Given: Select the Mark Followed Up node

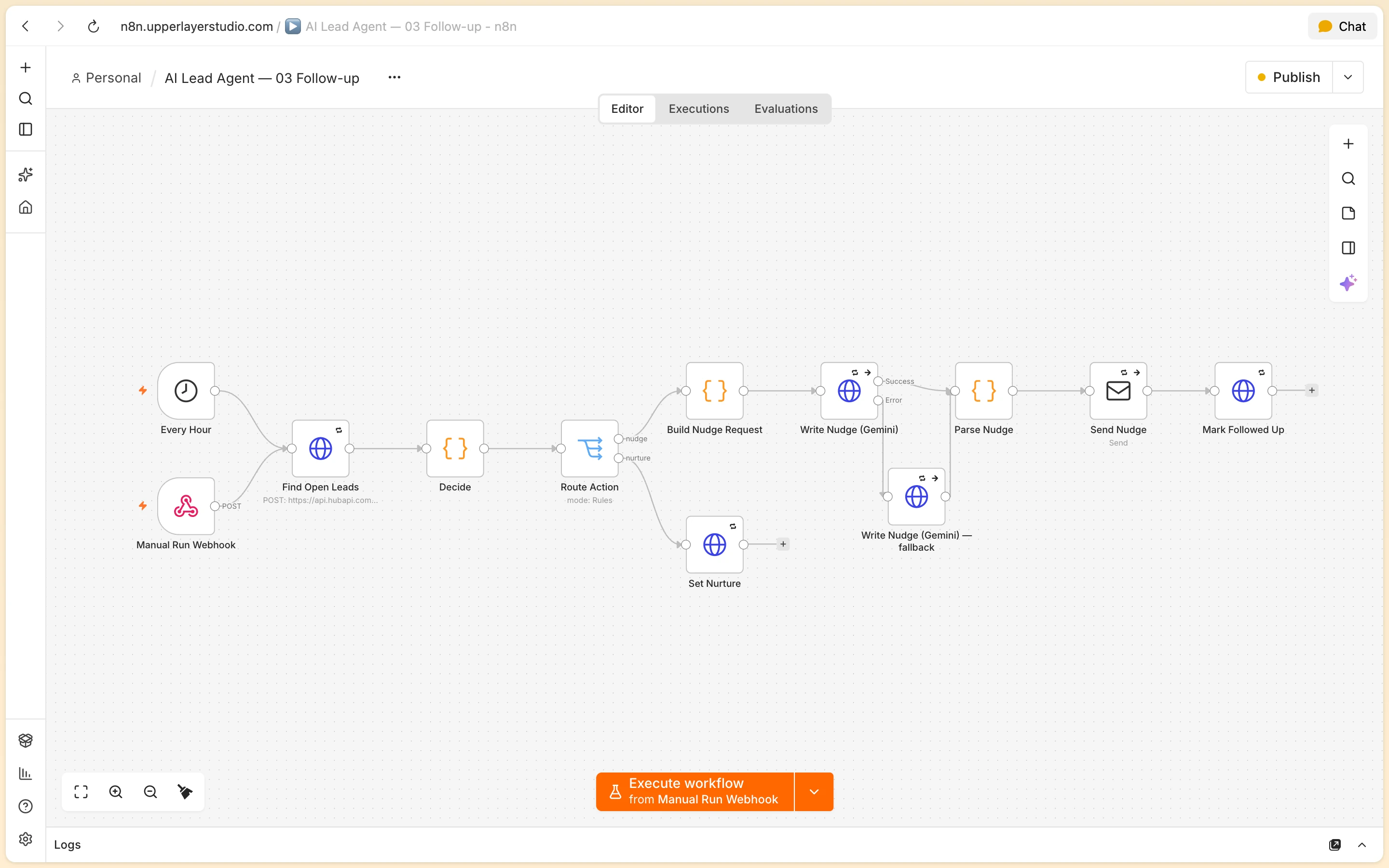Looking at the screenshot, I should click(x=1243, y=391).
